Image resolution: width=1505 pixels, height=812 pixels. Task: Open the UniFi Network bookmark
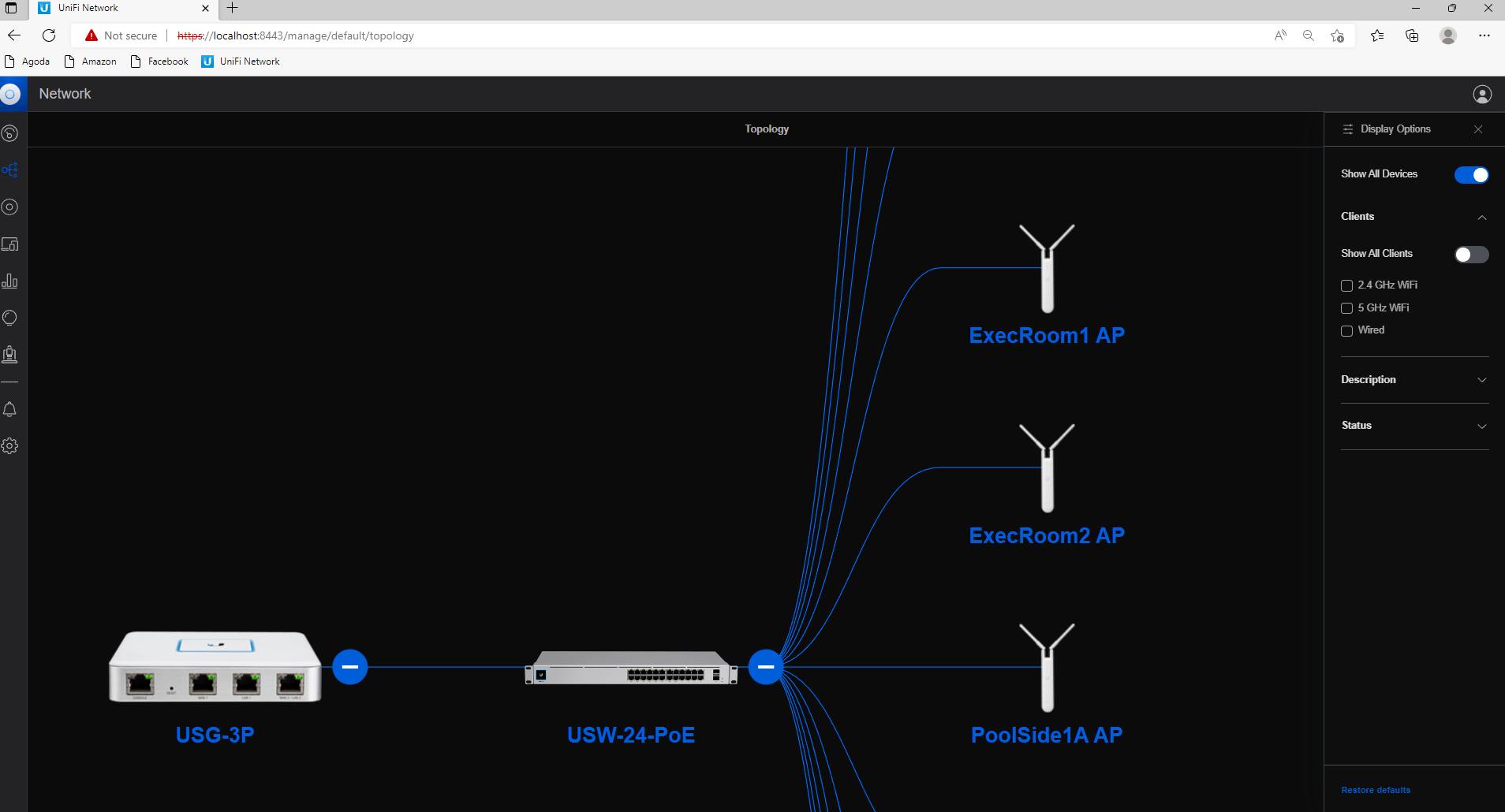(x=241, y=61)
